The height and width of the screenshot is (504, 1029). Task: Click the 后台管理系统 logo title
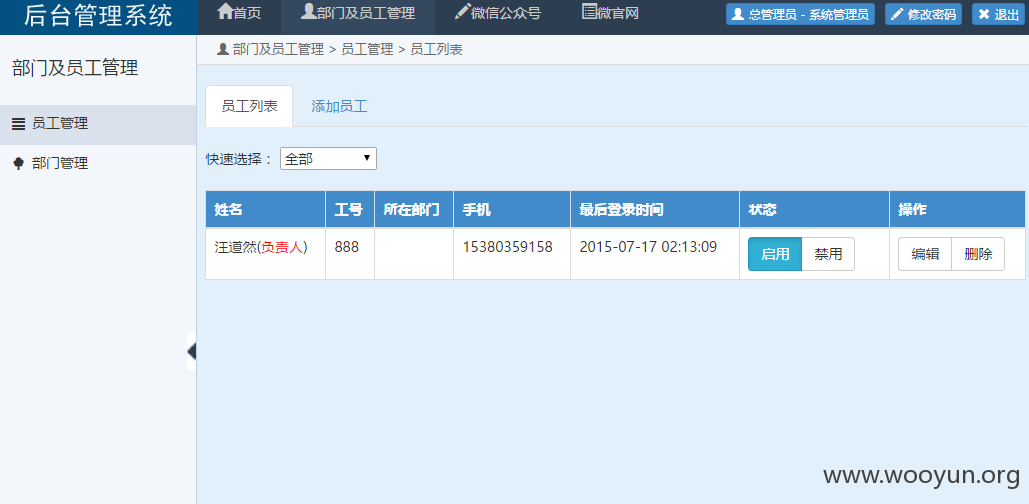click(x=98, y=16)
